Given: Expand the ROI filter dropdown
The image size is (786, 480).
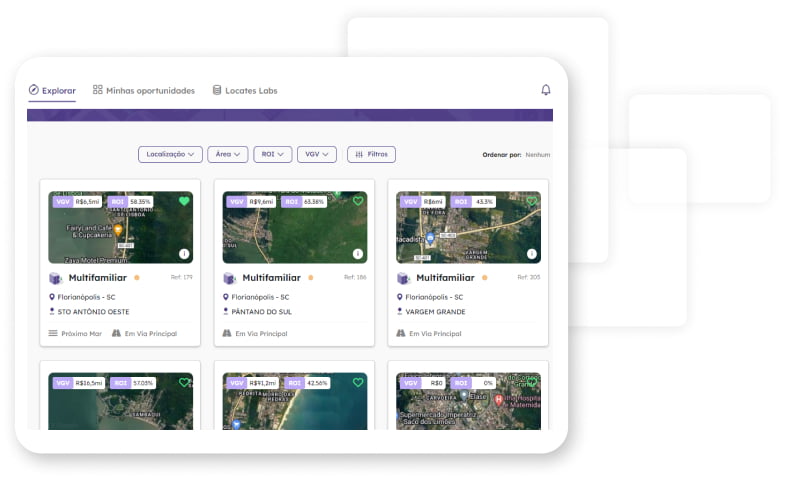Looking at the screenshot, I should (x=273, y=155).
